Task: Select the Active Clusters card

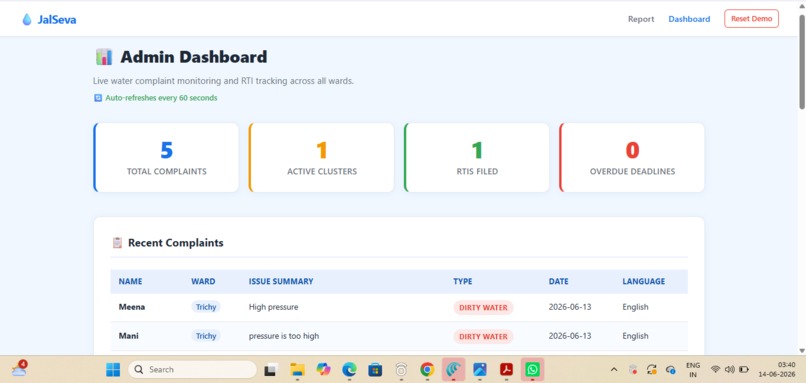Action: tap(321, 157)
